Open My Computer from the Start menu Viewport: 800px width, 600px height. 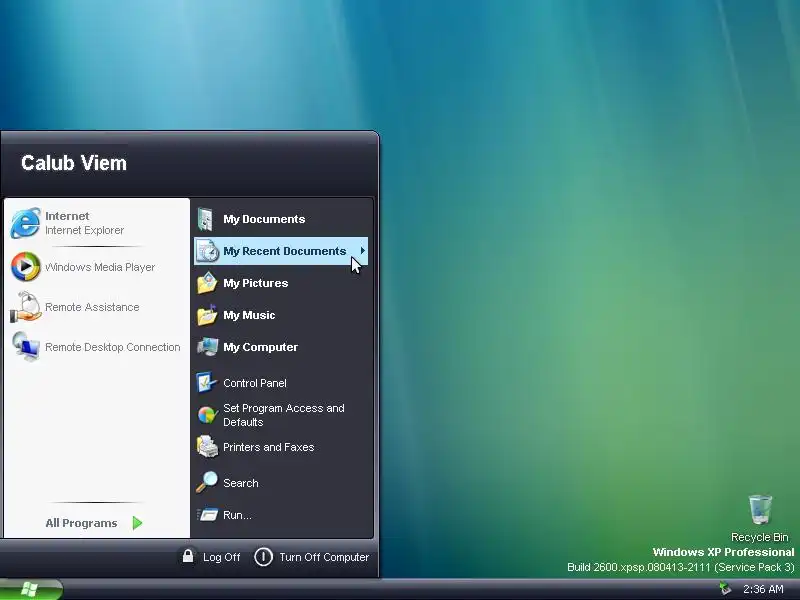coord(281,347)
